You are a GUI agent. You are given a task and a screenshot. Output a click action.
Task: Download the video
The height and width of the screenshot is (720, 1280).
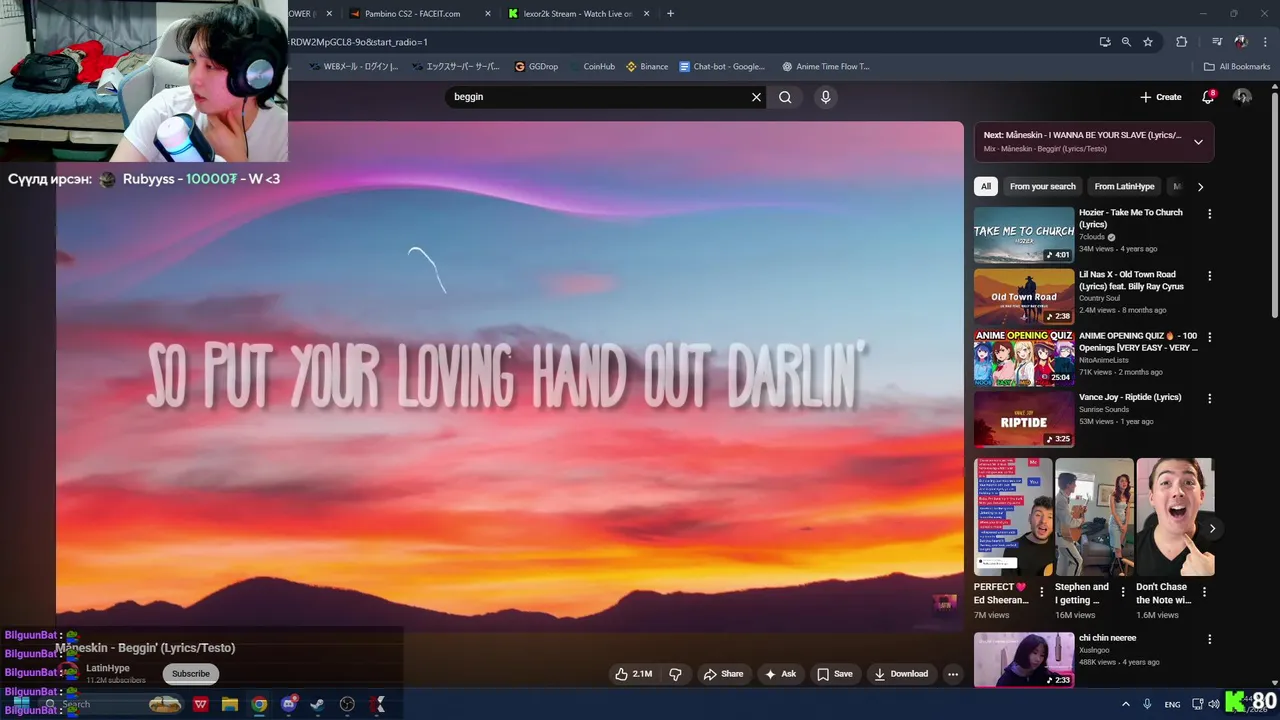tap(901, 674)
